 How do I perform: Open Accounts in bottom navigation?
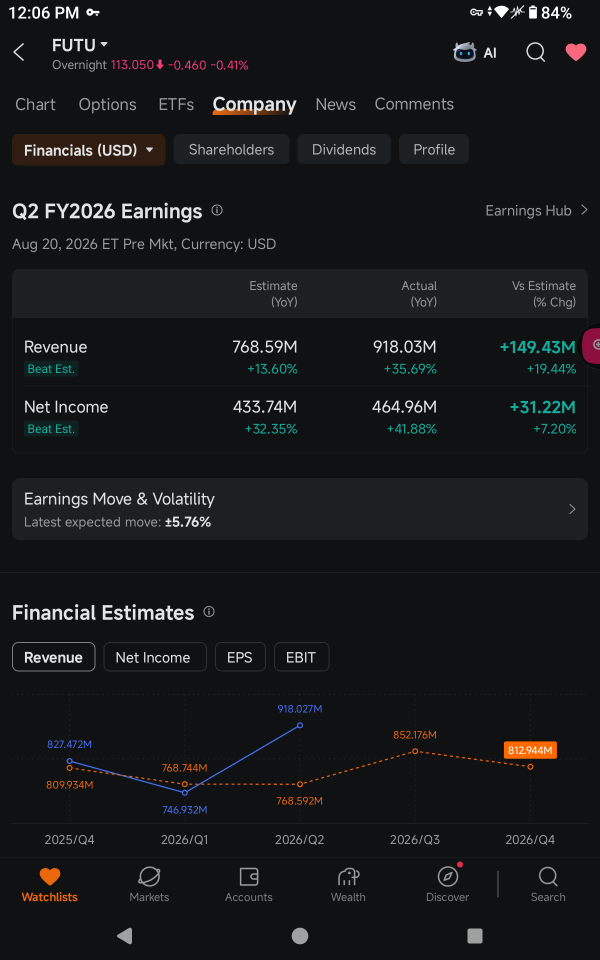click(249, 885)
